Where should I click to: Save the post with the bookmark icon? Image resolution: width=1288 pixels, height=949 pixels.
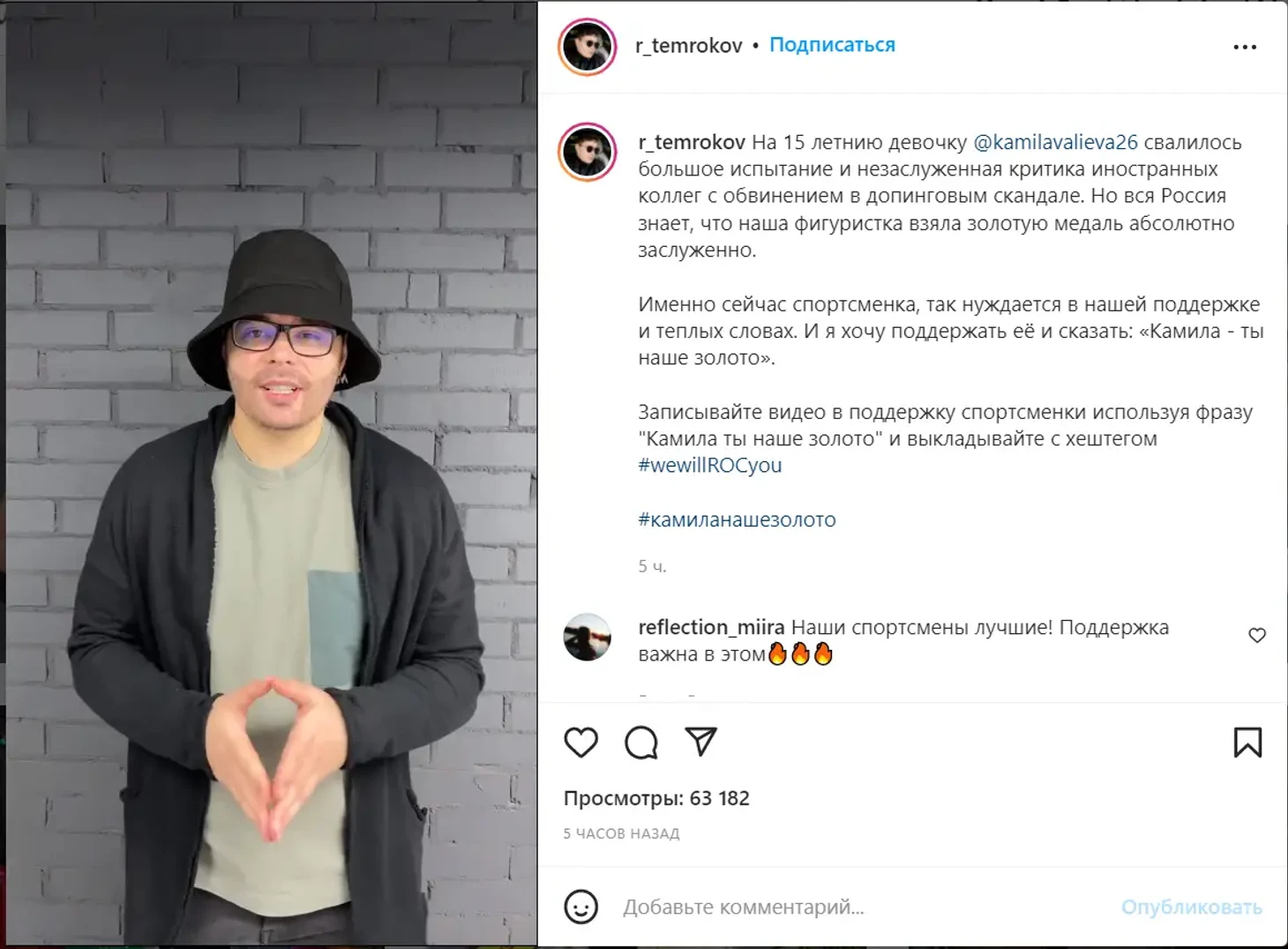(1247, 743)
